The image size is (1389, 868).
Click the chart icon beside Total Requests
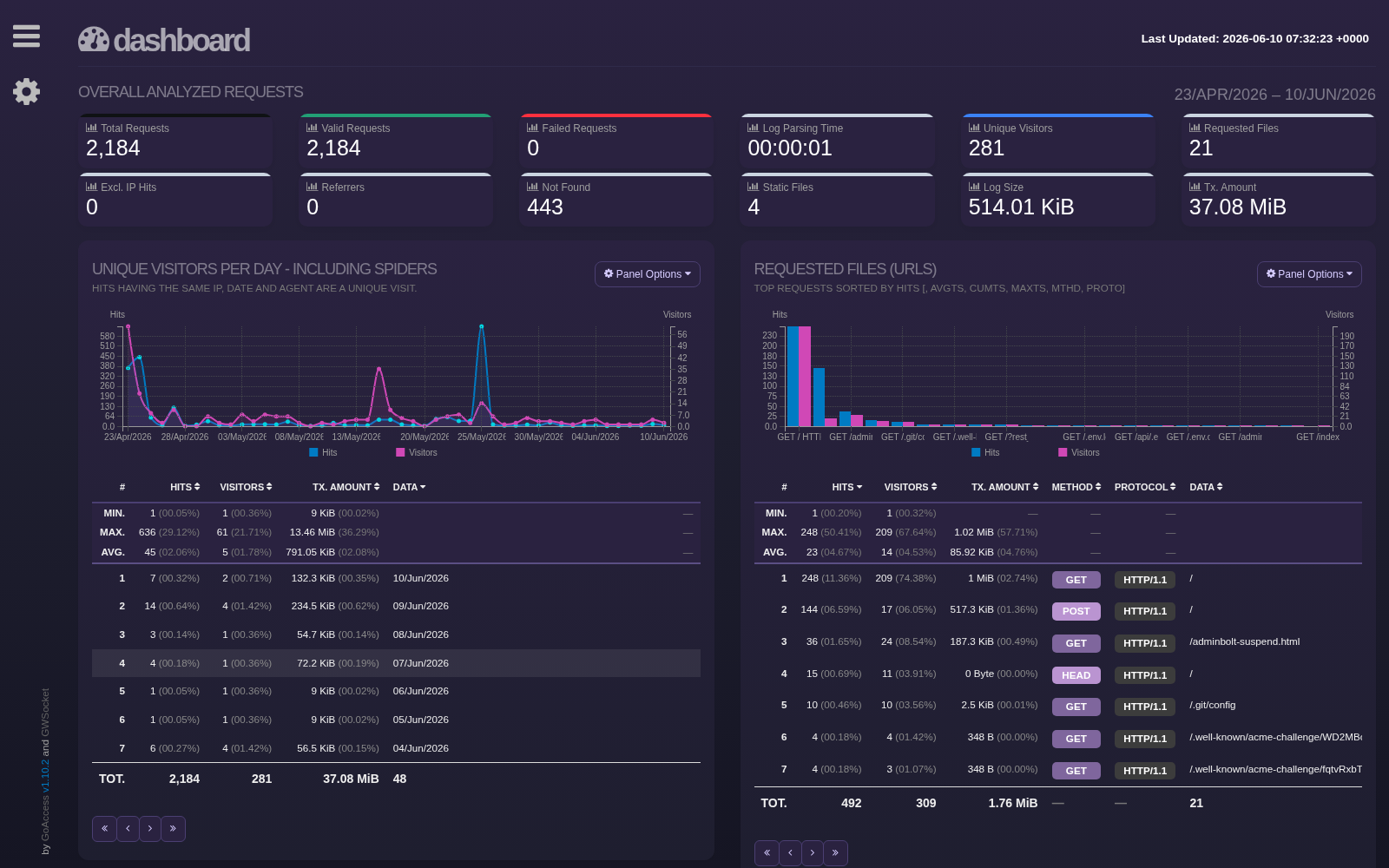click(91, 128)
